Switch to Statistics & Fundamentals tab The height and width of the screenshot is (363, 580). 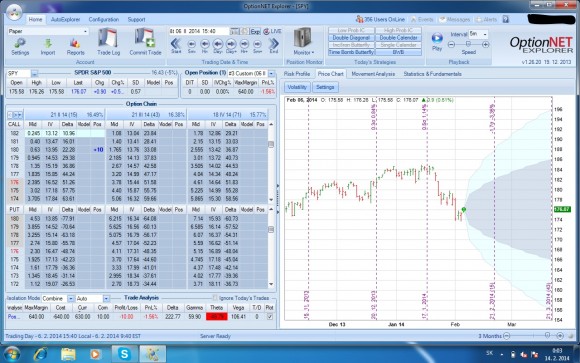coord(432,74)
